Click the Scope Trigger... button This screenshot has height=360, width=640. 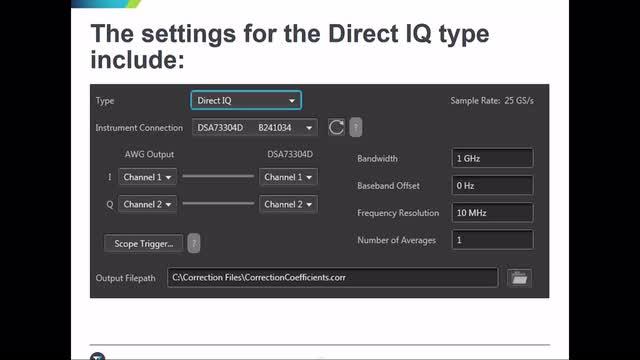tap(144, 244)
